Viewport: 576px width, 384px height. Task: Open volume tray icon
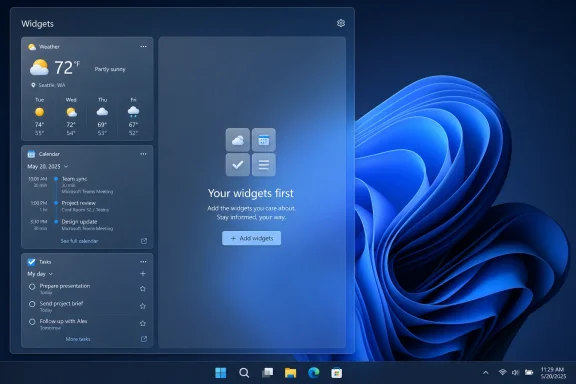coord(515,373)
